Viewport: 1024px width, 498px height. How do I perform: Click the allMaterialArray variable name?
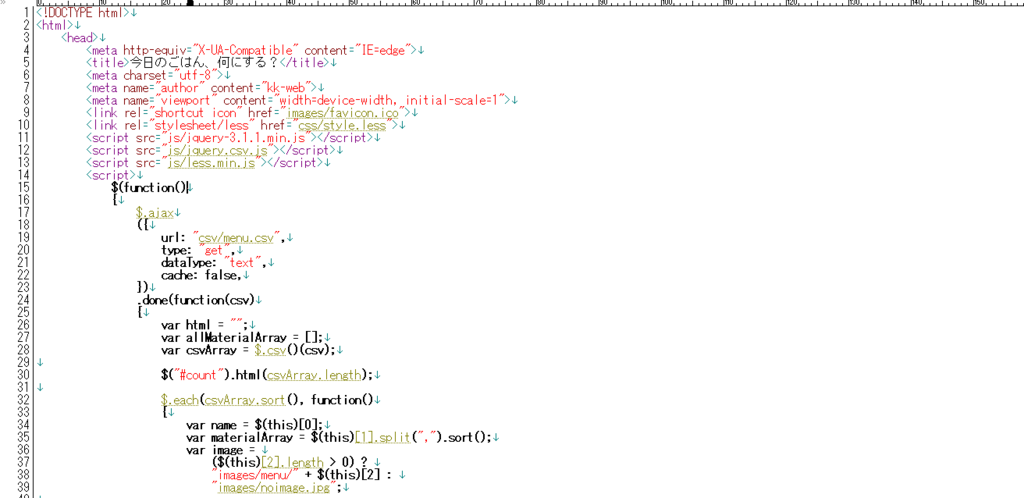pos(236,337)
